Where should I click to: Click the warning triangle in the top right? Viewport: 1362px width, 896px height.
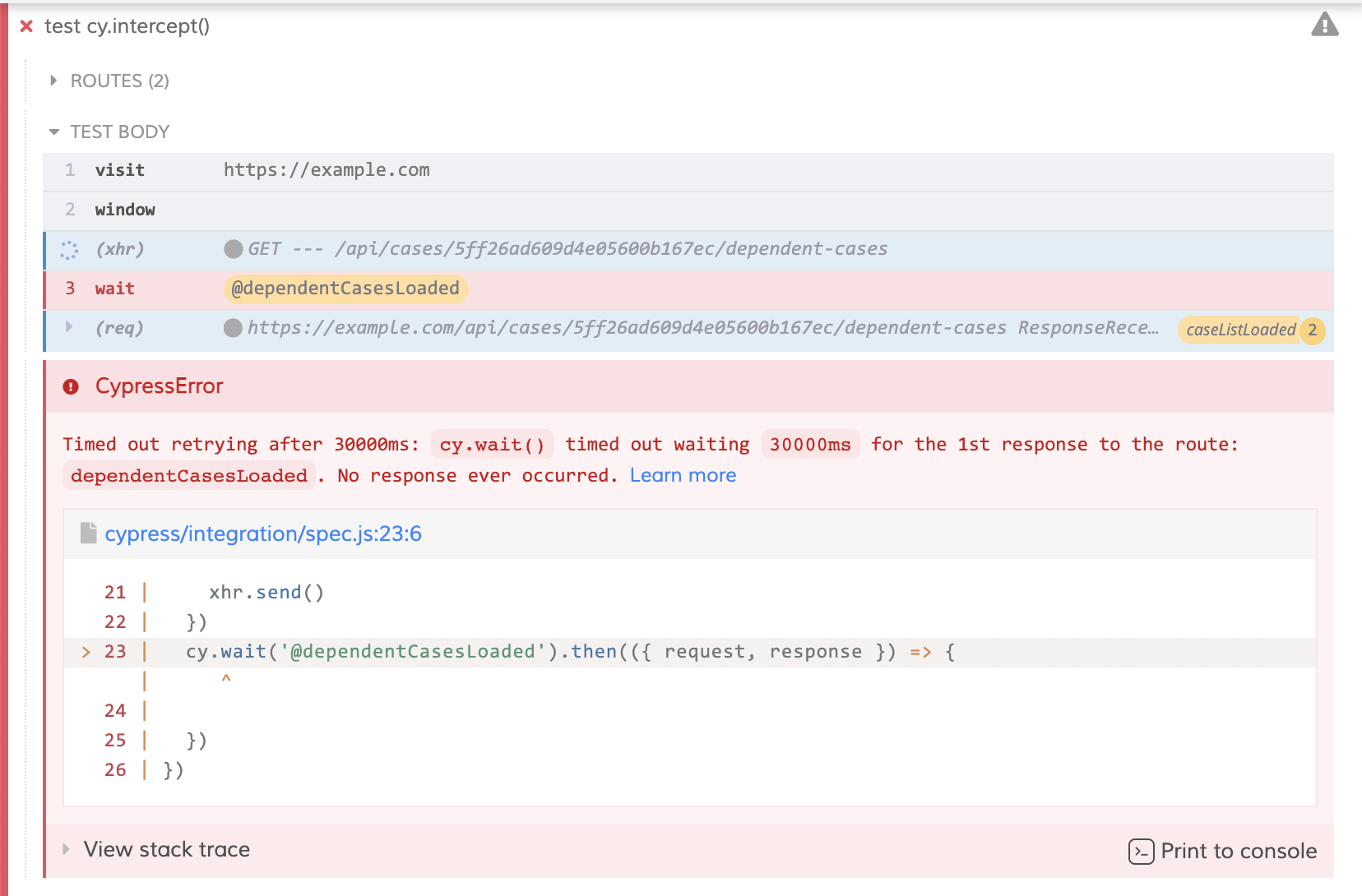(x=1327, y=25)
